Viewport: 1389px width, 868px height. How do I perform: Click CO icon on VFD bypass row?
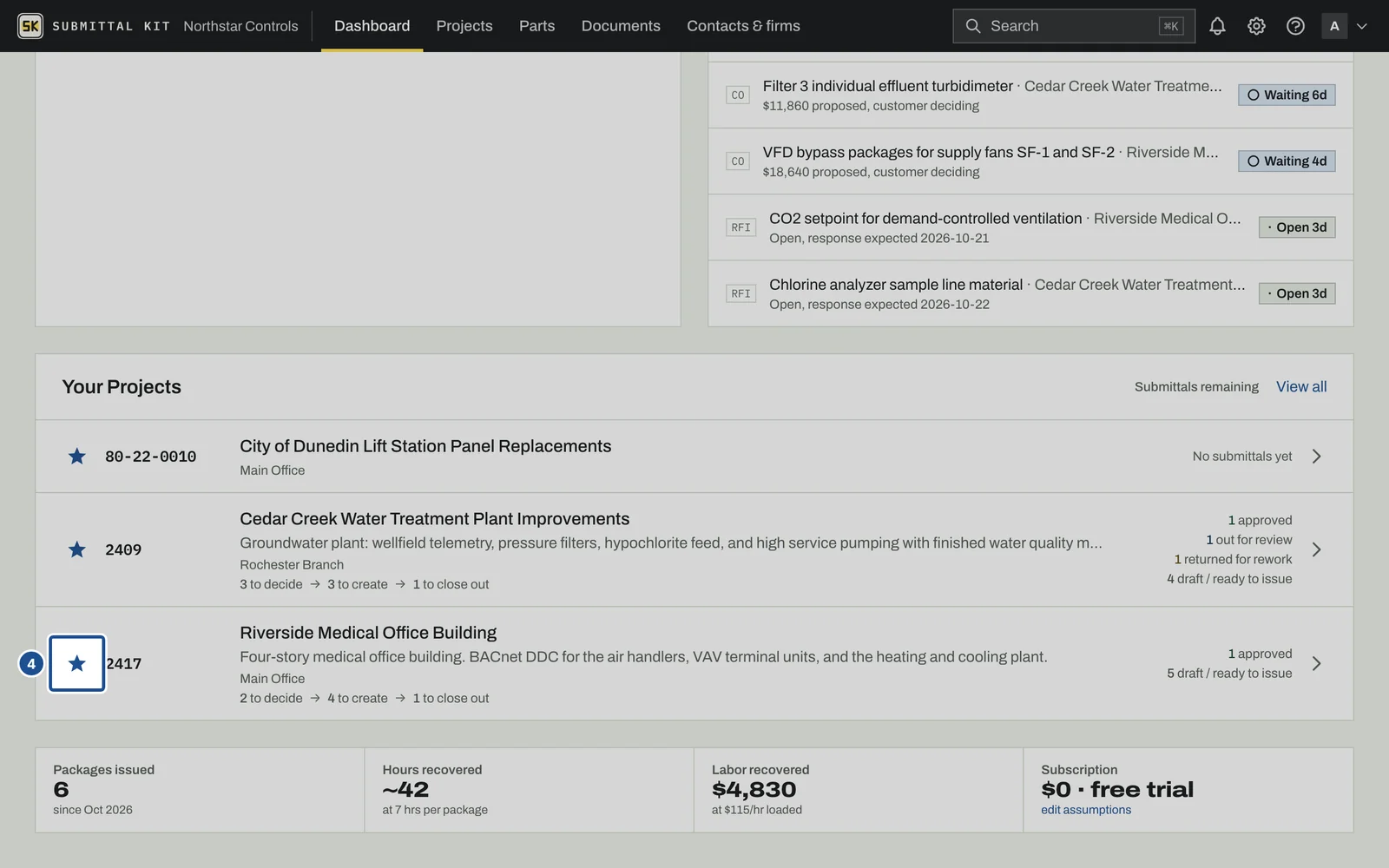(x=738, y=161)
